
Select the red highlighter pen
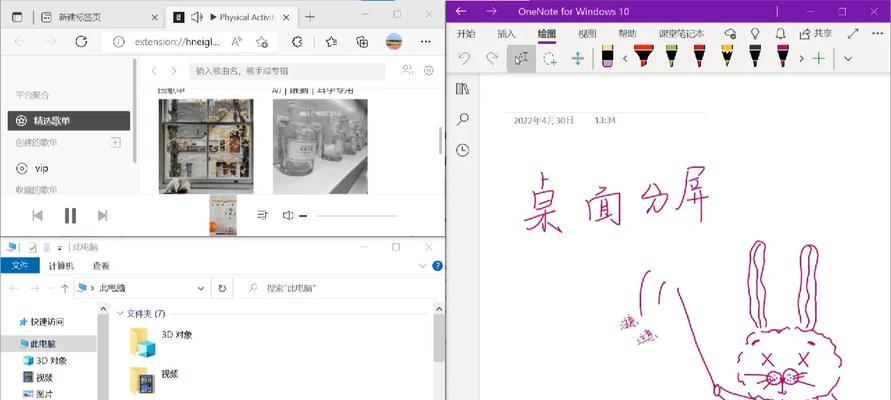(x=644, y=56)
